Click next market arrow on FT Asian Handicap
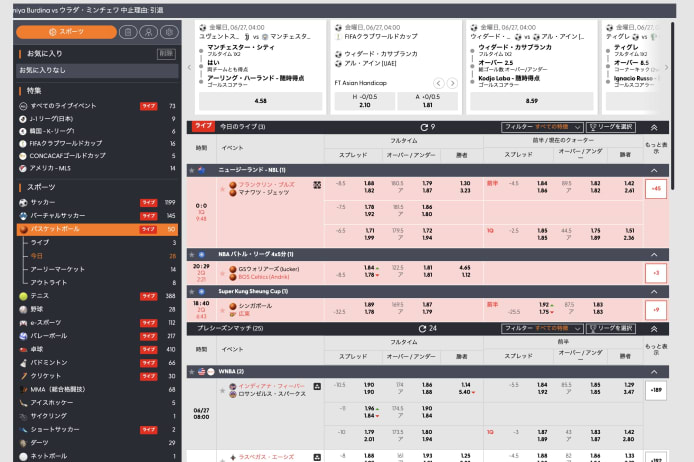The height and width of the screenshot is (462, 694). click(452, 83)
